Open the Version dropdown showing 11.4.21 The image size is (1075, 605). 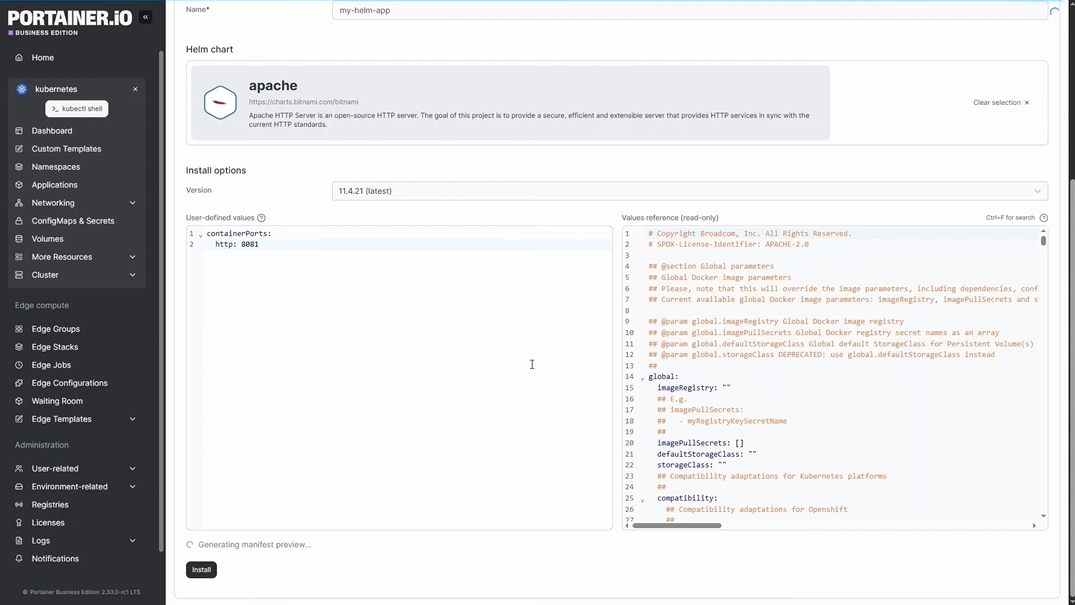click(x=689, y=191)
